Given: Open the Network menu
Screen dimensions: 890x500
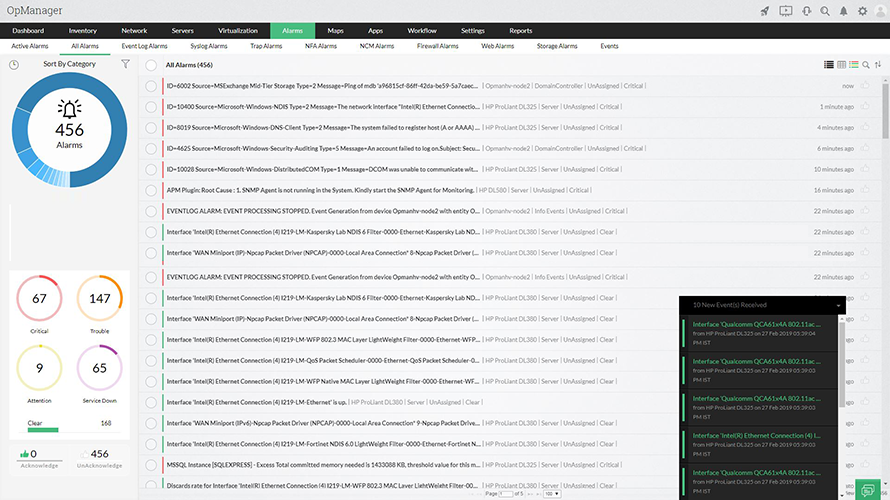Looking at the screenshot, I should [x=134, y=31].
